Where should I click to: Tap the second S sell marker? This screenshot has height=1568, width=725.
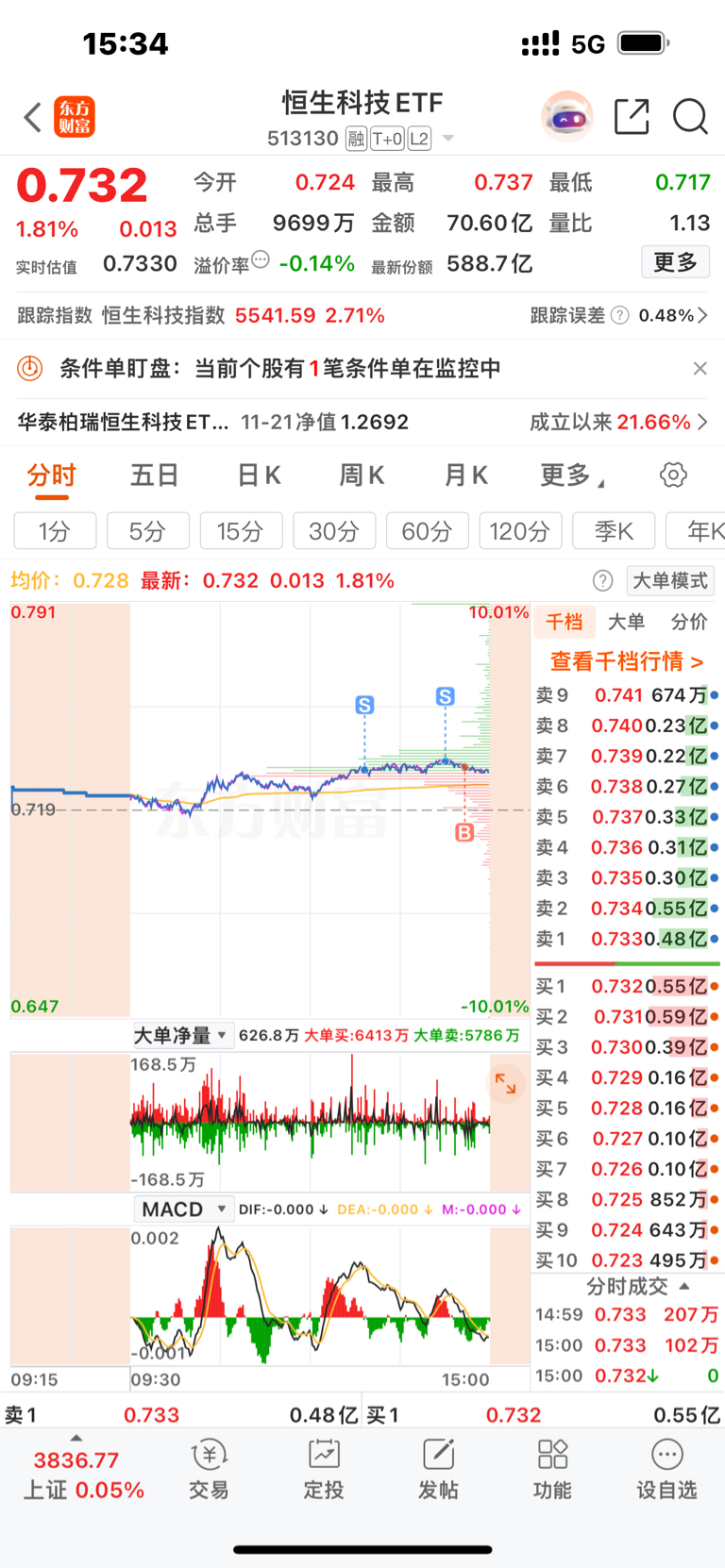pyautogui.click(x=446, y=696)
